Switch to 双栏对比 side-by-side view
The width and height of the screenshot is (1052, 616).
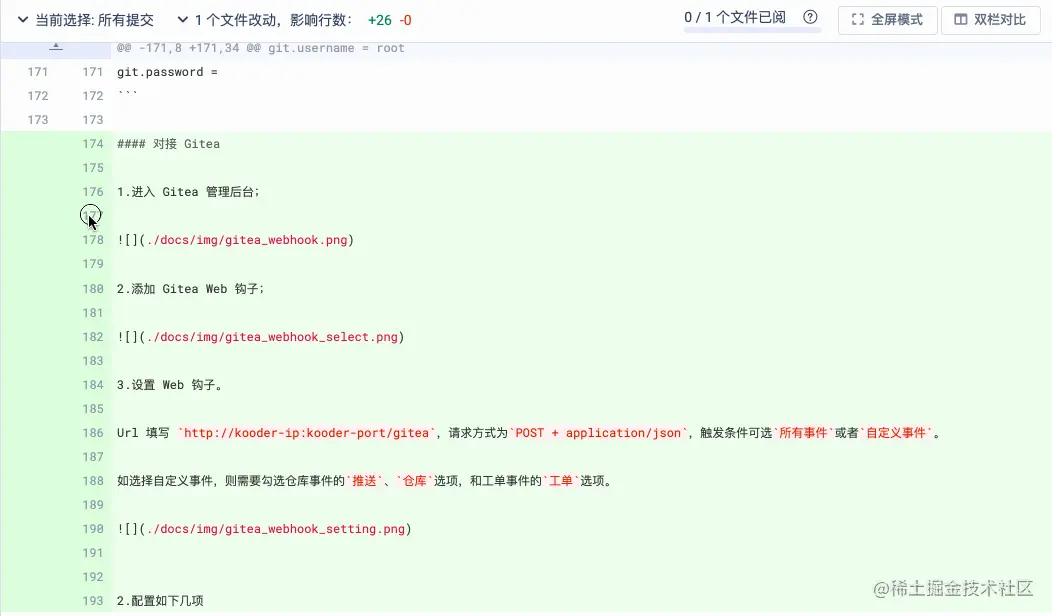coord(990,20)
